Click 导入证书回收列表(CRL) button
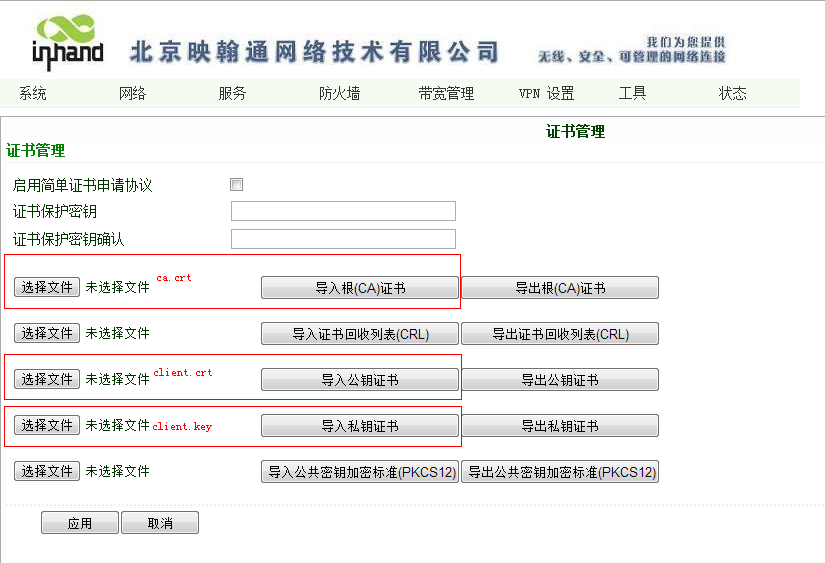The height and width of the screenshot is (563, 825). point(360,334)
